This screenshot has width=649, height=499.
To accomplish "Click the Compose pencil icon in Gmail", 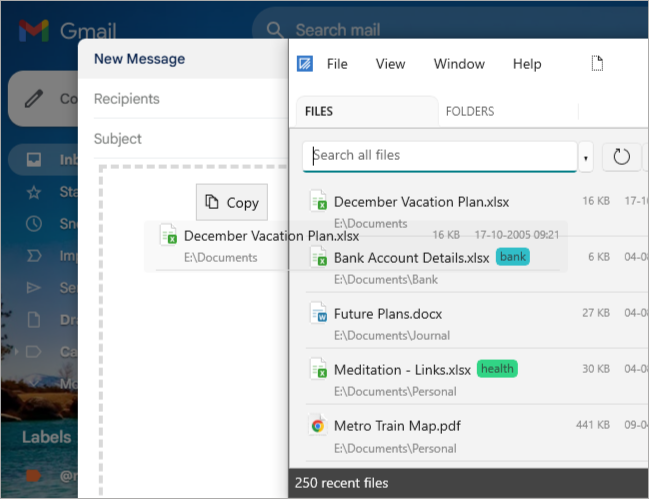I will click(34, 98).
